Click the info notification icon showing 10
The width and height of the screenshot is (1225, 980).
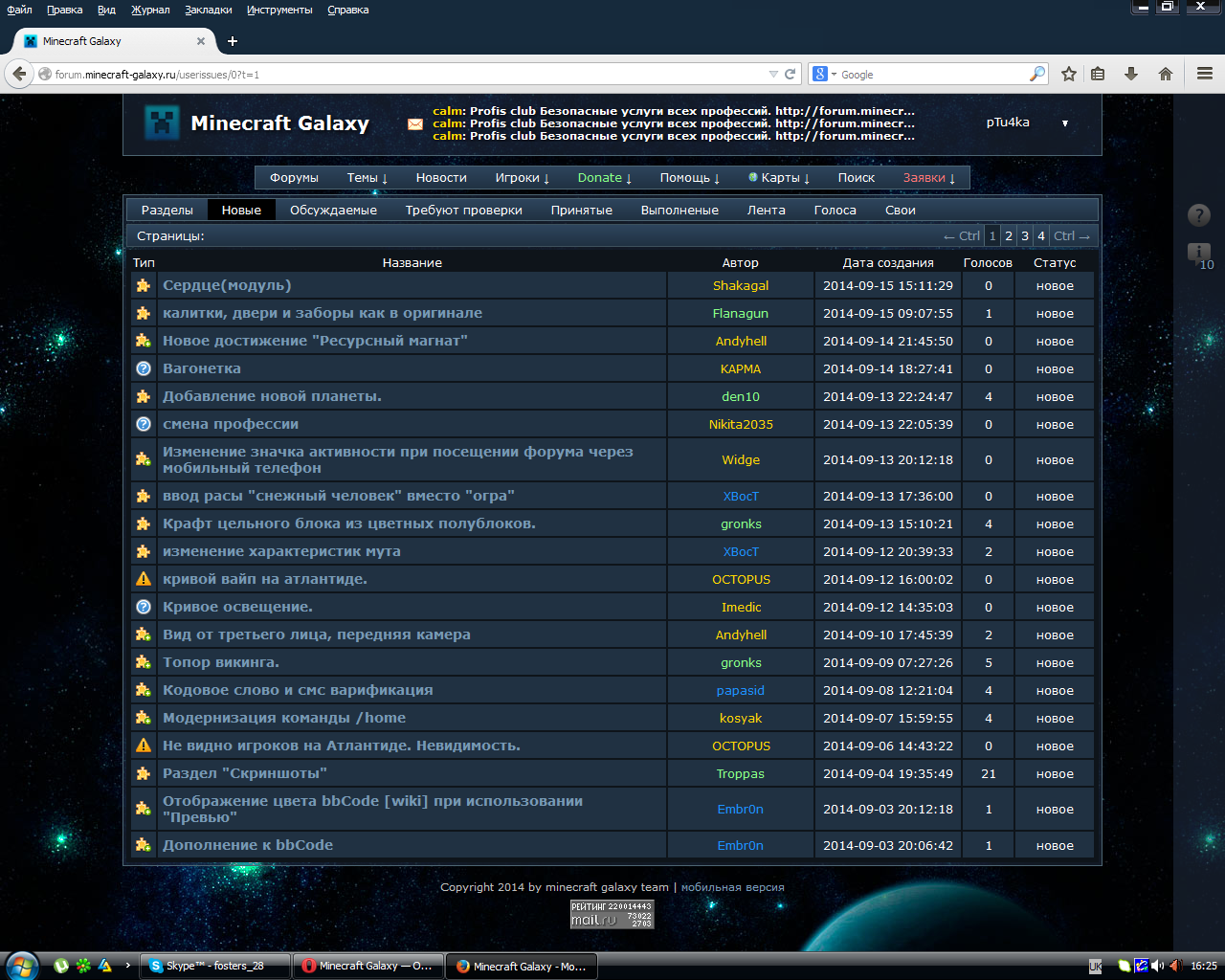point(1199,255)
